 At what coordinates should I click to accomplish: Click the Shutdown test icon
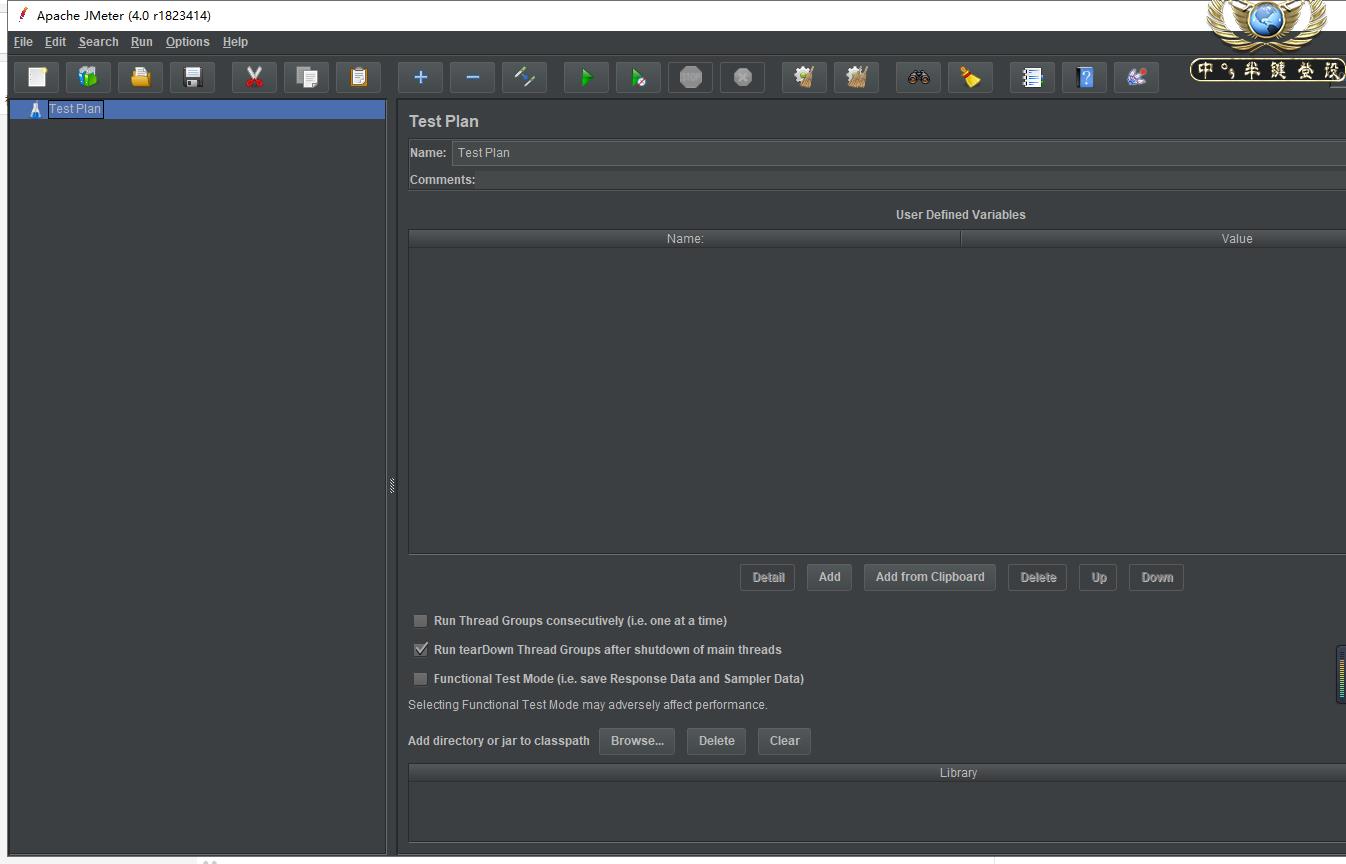click(743, 77)
